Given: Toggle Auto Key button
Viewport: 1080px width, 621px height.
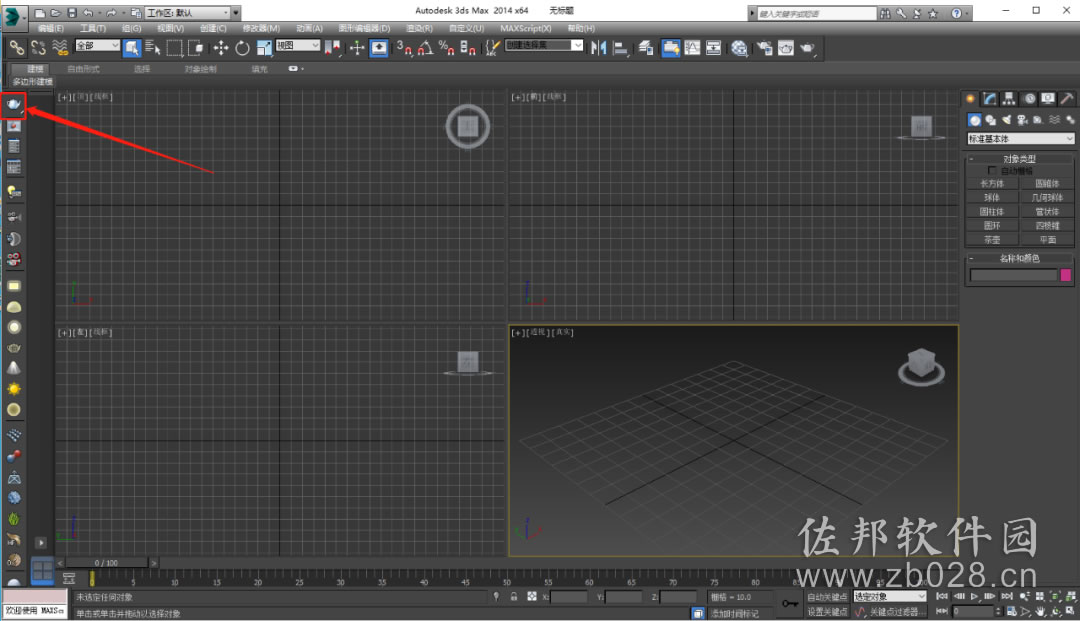Looking at the screenshot, I should tap(827, 597).
